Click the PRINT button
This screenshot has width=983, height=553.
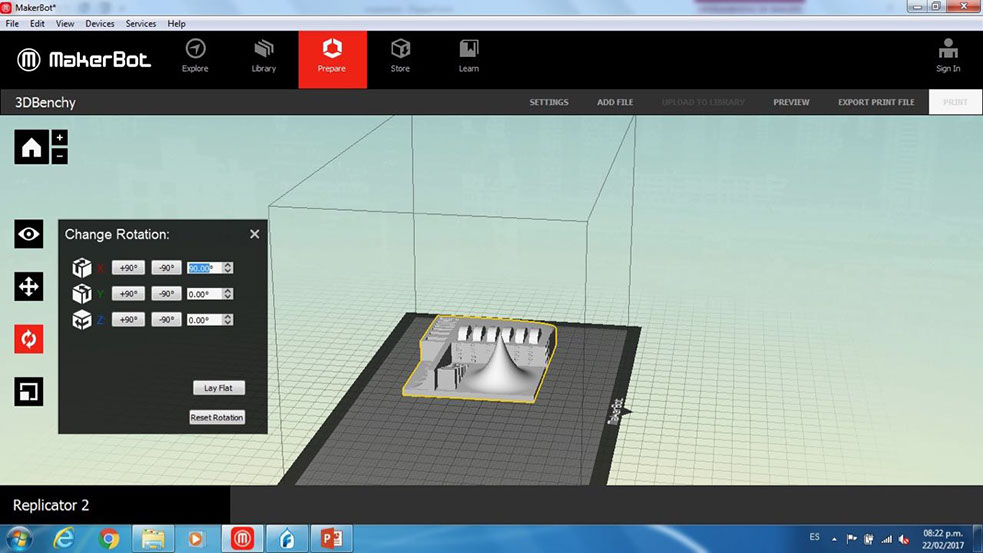955,102
